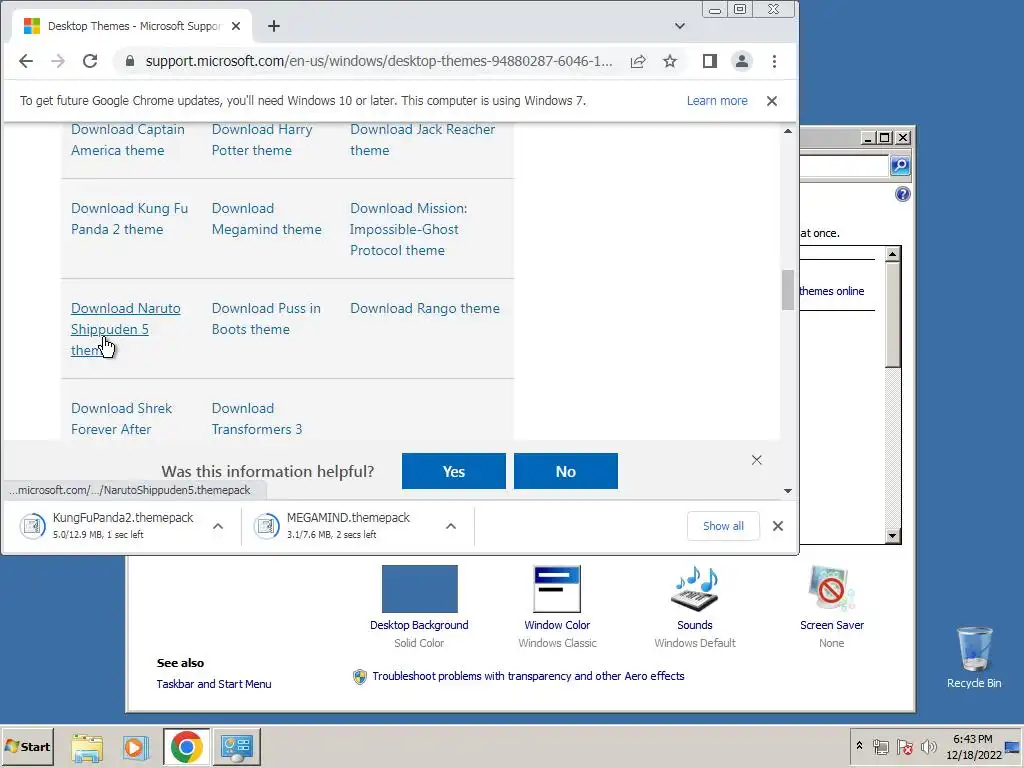Open the themes online link in Personalization
This screenshot has height=768, width=1024.
[831, 291]
